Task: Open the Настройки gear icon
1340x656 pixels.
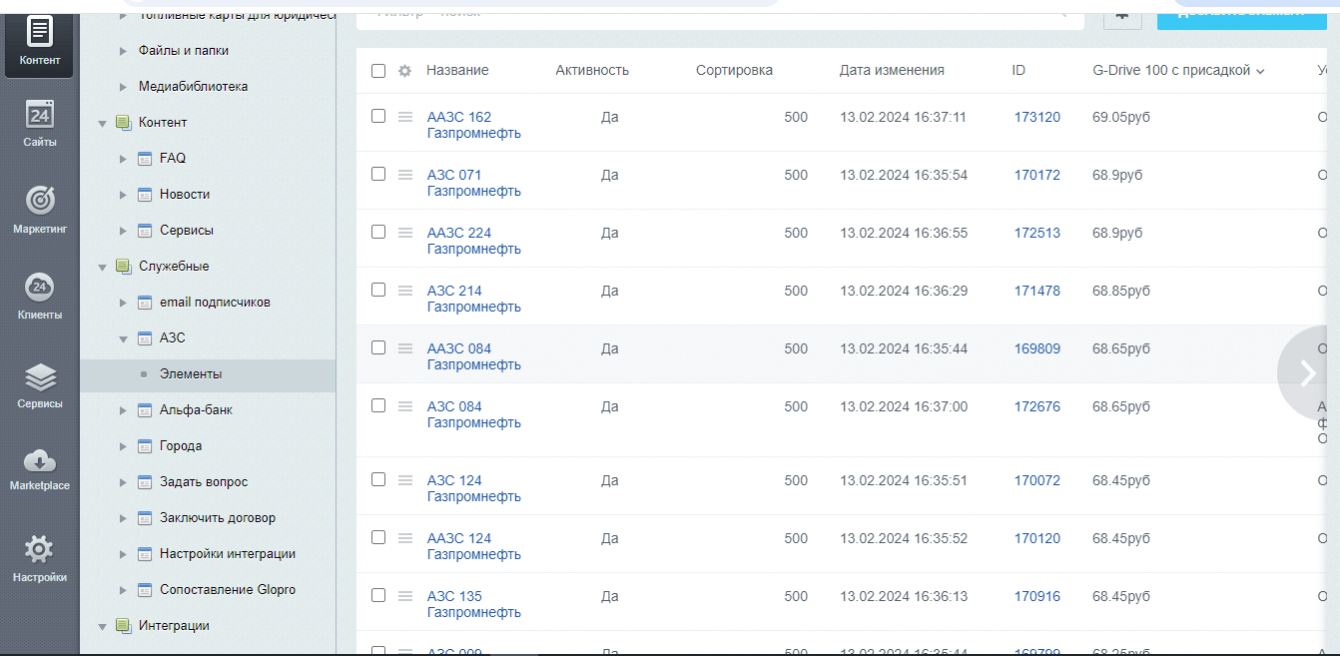Action: [39, 549]
